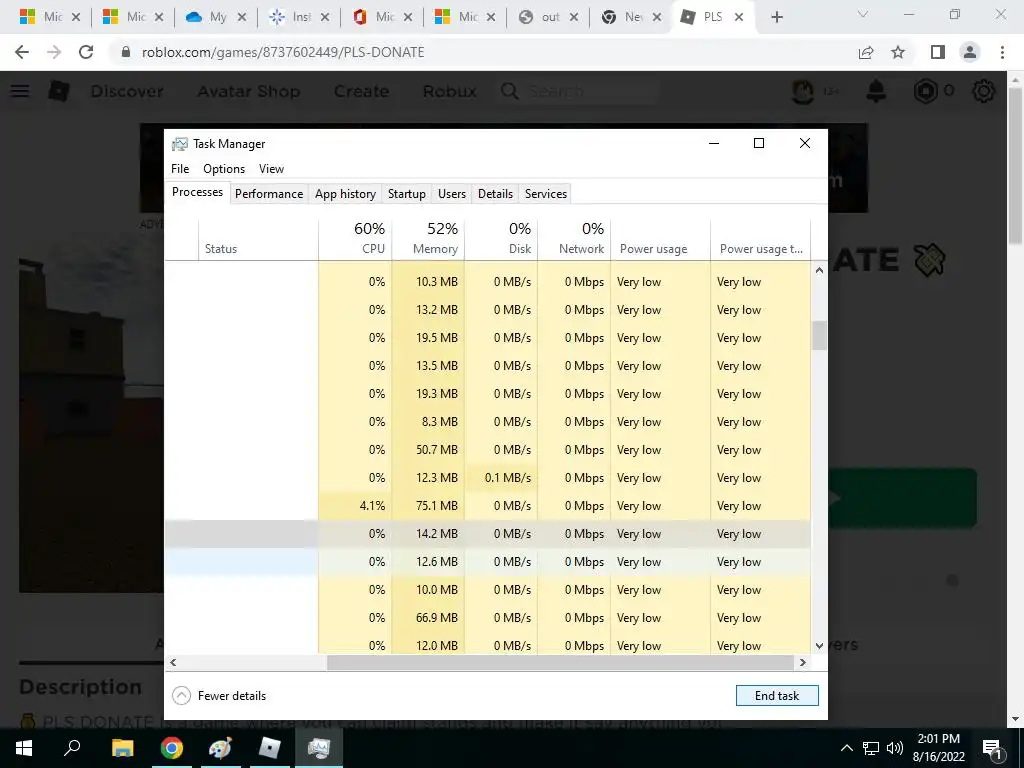
Task: Click the Roblox logo icon
Action: pyautogui.click(x=59, y=91)
